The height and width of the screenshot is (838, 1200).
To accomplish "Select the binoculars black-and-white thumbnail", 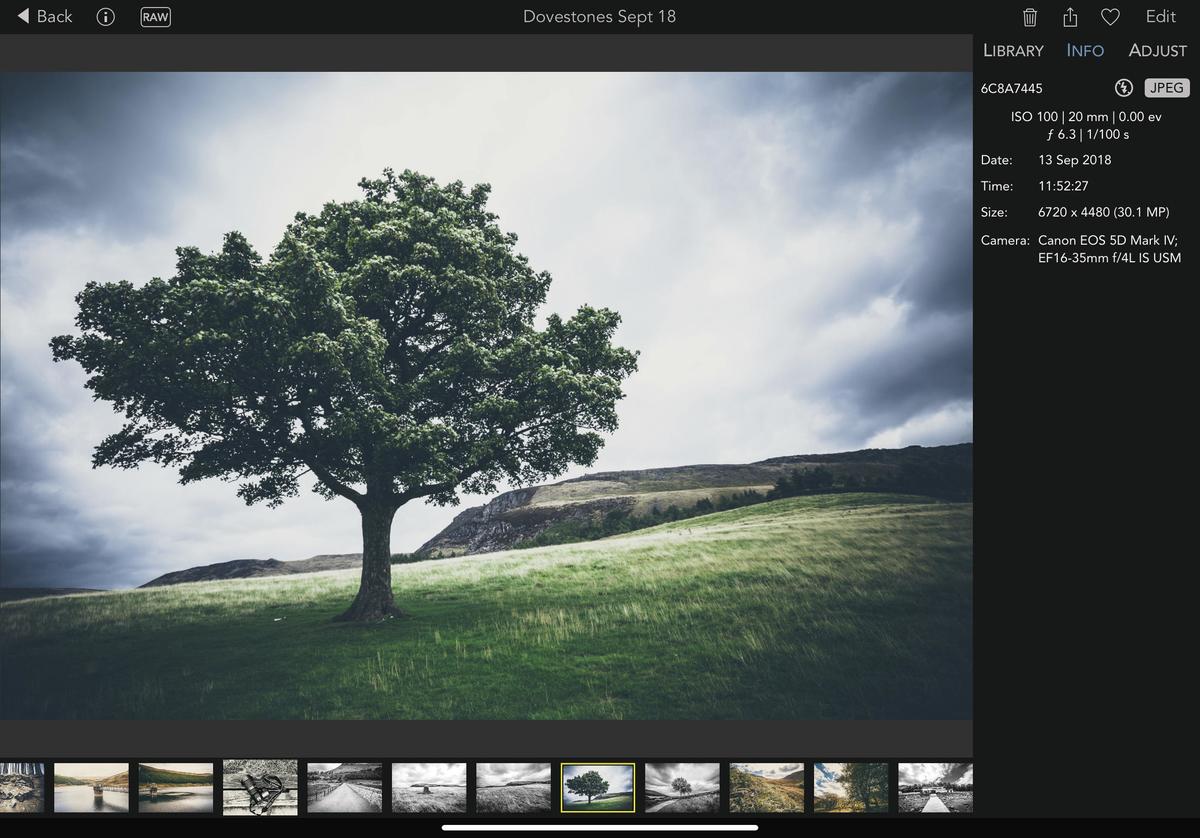I will [260, 787].
